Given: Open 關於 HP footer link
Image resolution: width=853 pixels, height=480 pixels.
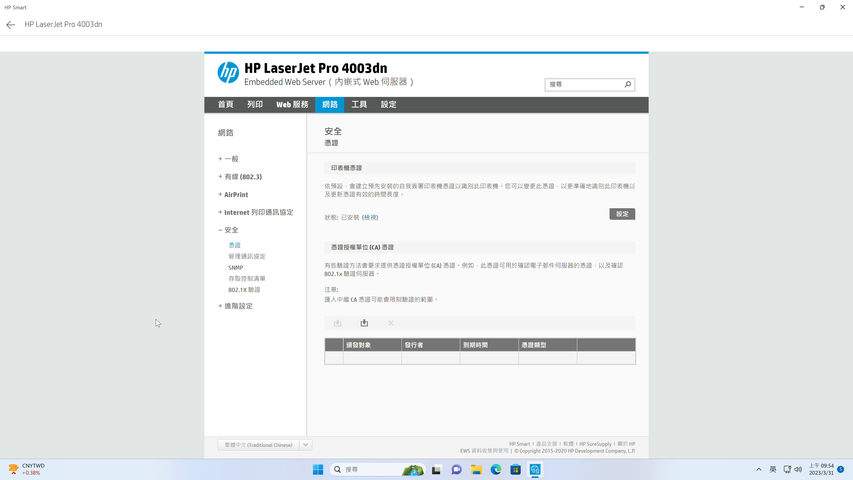Looking at the screenshot, I should pyautogui.click(x=626, y=444).
